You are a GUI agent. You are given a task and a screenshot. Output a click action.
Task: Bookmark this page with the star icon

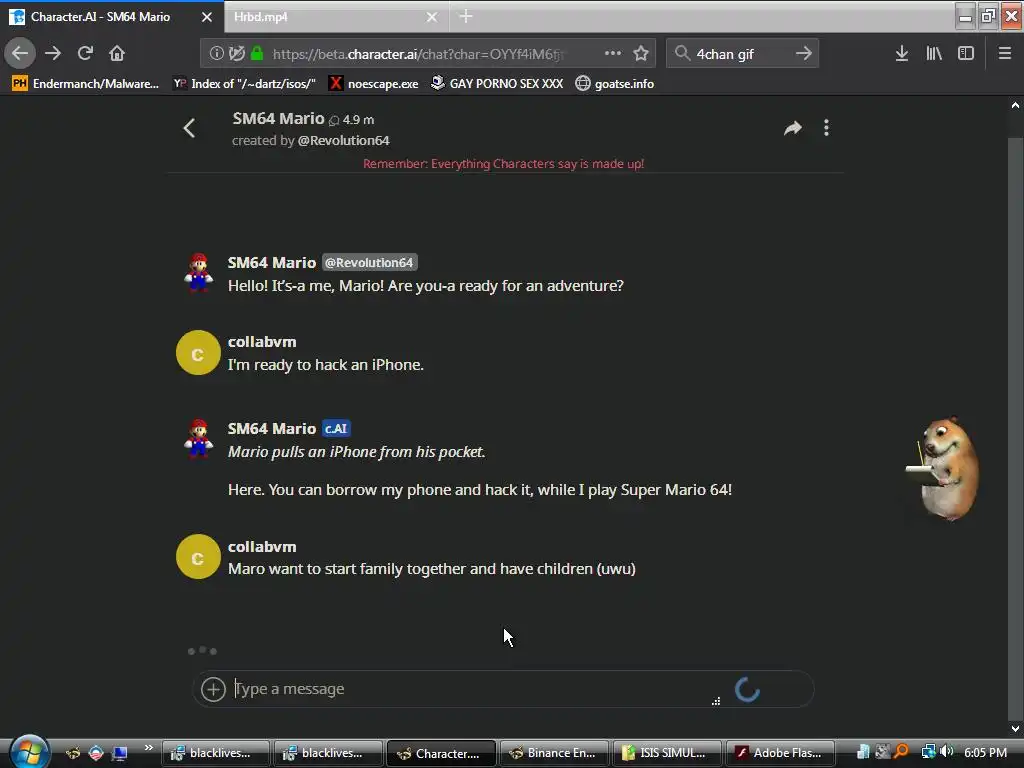(641, 53)
